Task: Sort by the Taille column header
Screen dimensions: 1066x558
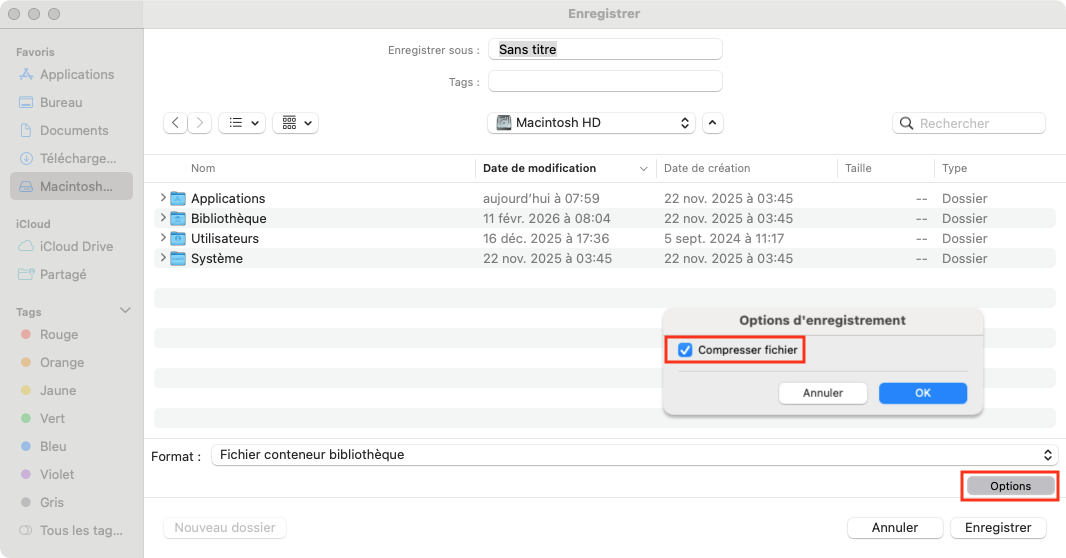Action: coord(858,169)
